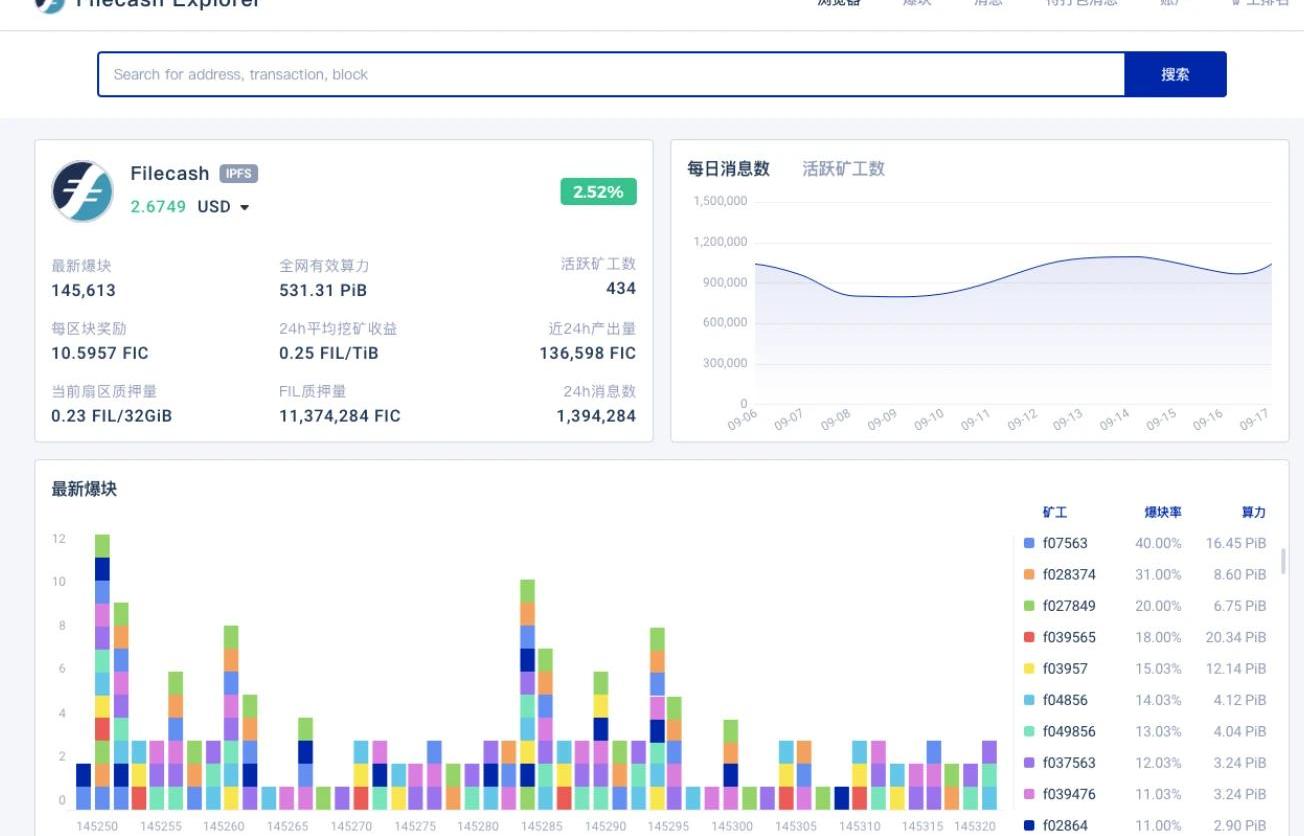Click the 145320 block axis label
The image size is (1304, 836).
pos(974,826)
